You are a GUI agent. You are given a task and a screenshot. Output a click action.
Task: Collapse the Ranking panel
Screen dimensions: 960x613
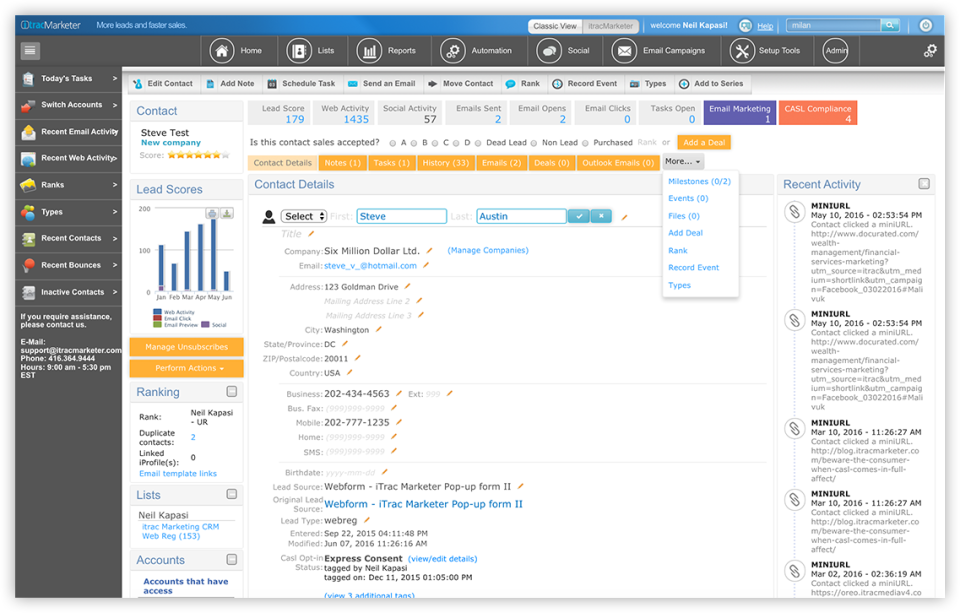tap(232, 391)
